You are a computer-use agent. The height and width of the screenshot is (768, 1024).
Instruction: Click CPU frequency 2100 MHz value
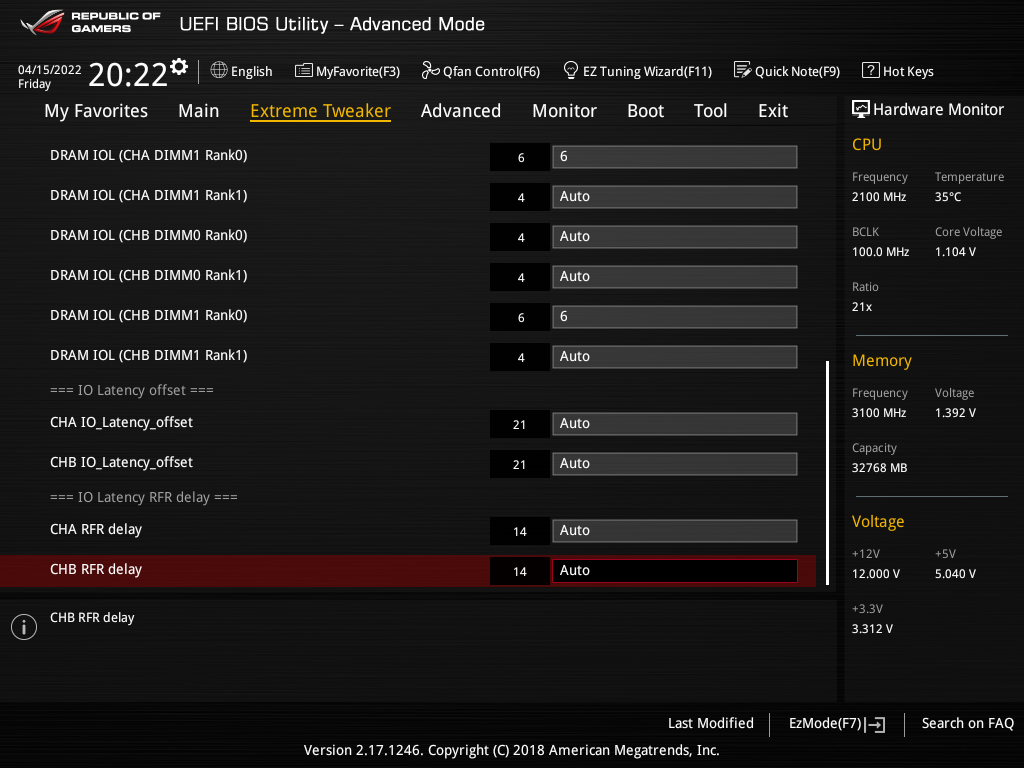[x=879, y=197]
